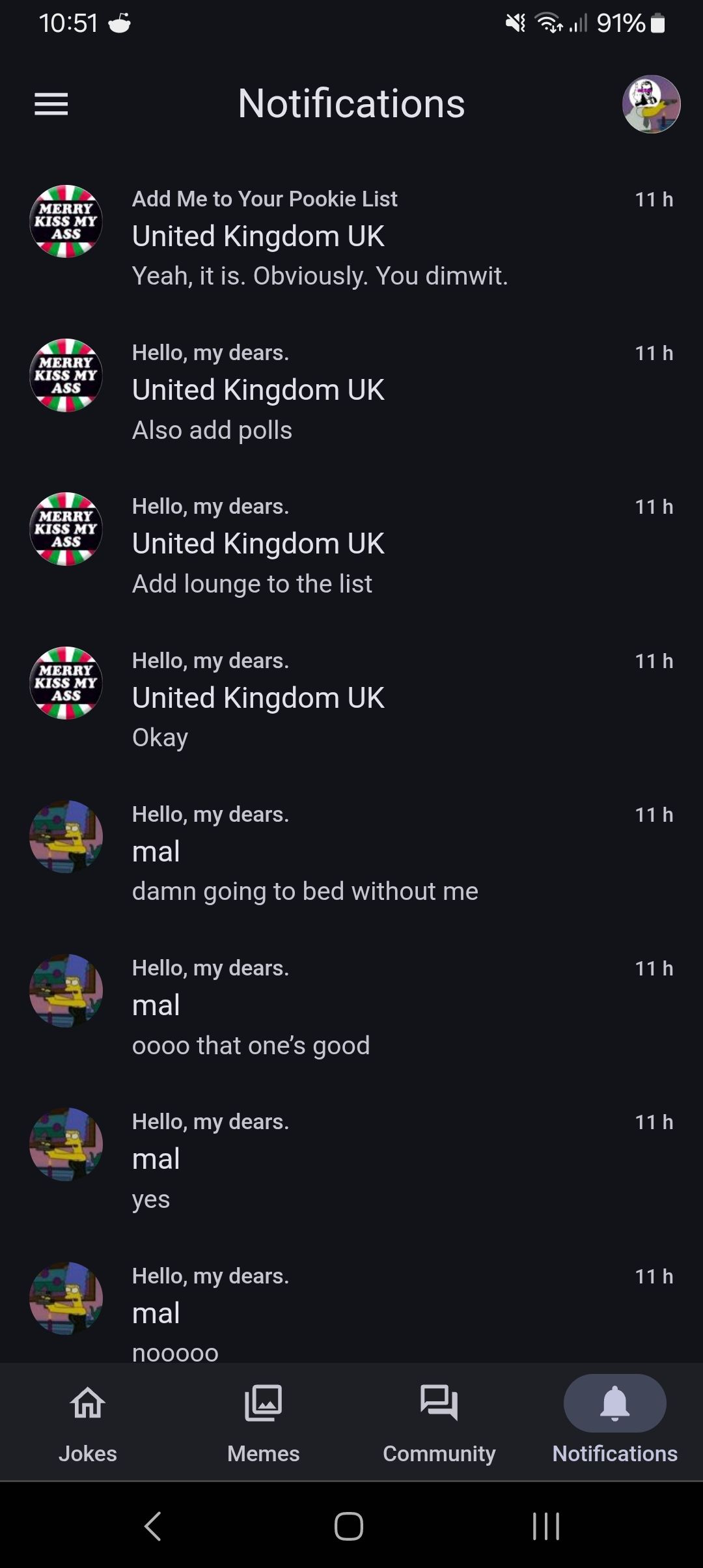The width and height of the screenshot is (703, 1568).
Task: Open the "Yeah, it is. Obviously" notification
Action: click(320, 276)
